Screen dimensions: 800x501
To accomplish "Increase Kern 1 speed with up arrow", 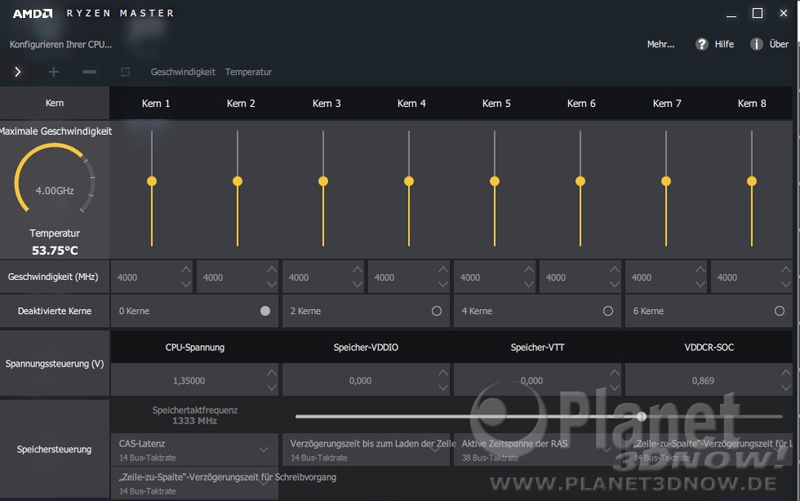I will [x=186, y=269].
